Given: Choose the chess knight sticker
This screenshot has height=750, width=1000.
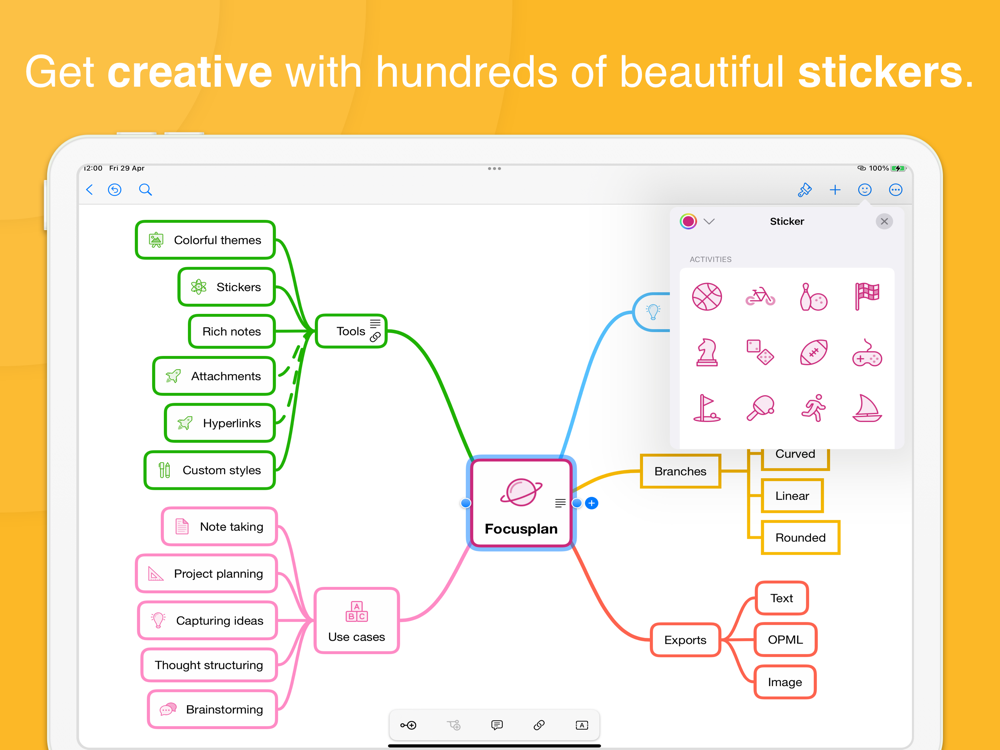Looking at the screenshot, I should (x=707, y=352).
